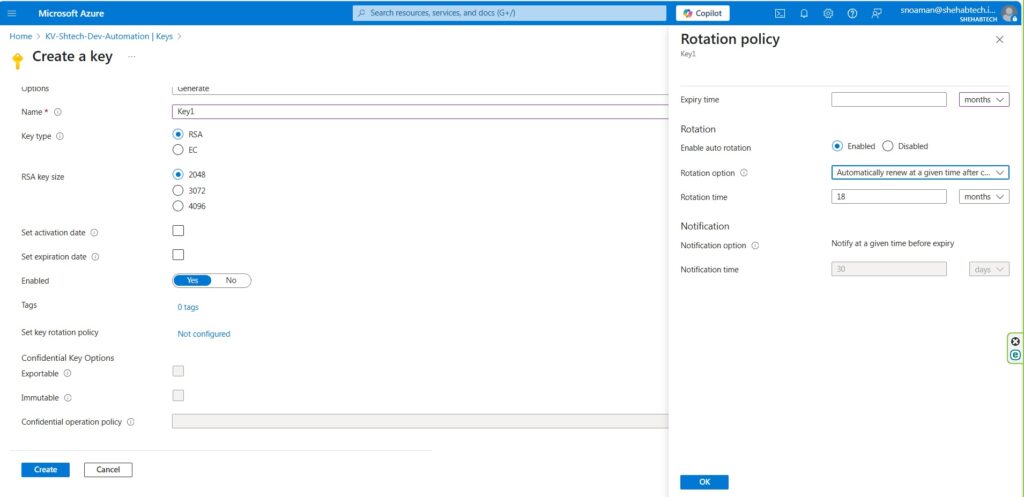Click the Name input field

point(420,112)
